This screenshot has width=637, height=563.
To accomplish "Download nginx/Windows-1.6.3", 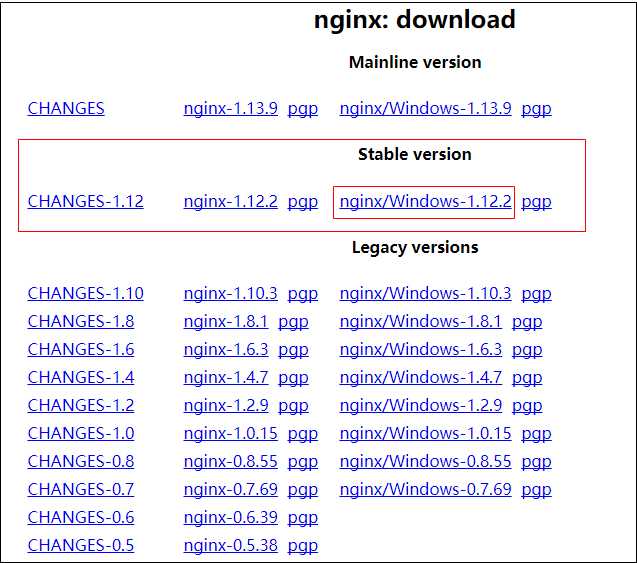I will pyautogui.click(x=420, y=349).
